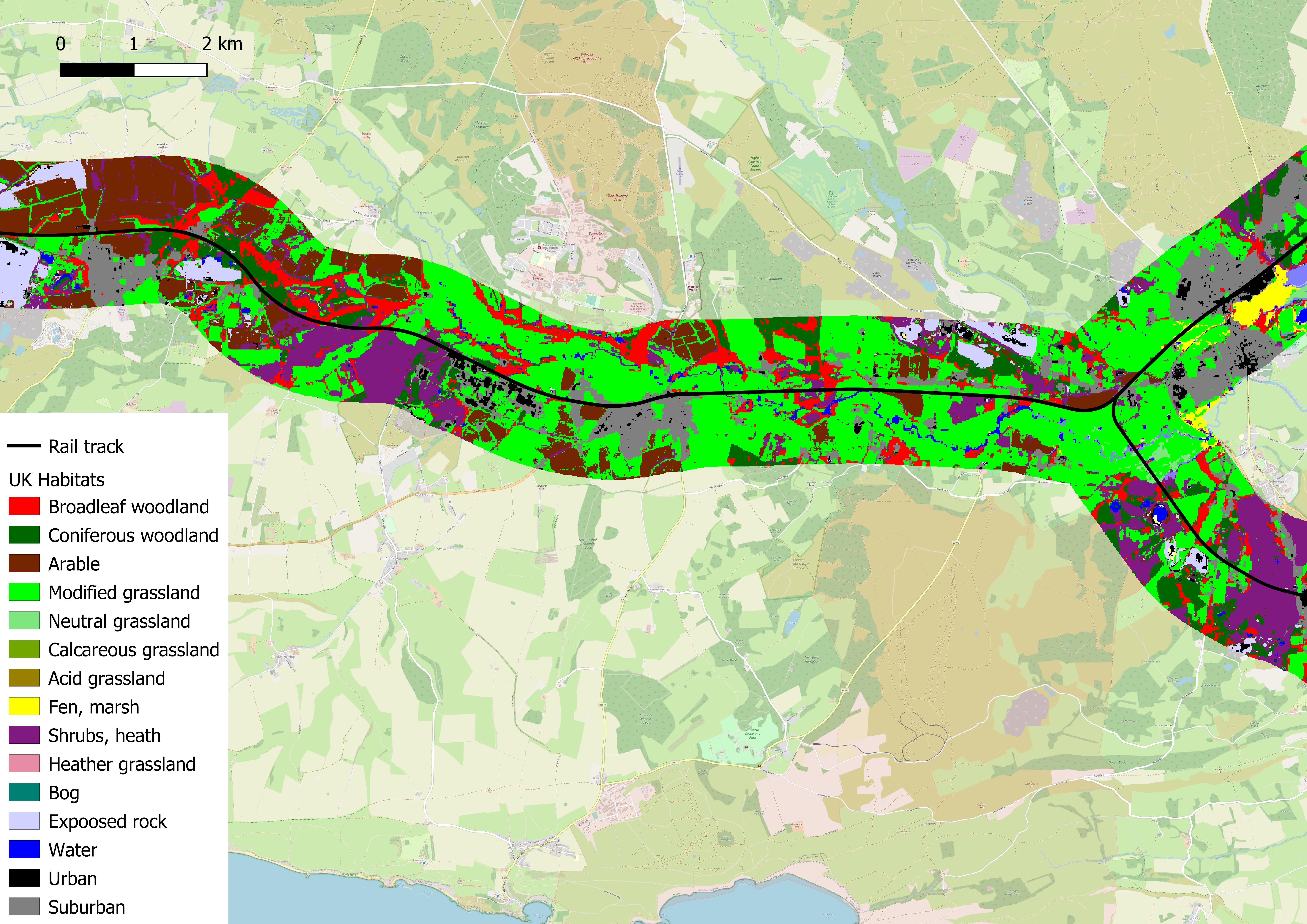
Task: Click the Fen, marsh yellow swatch
Action: pos(24,707)
